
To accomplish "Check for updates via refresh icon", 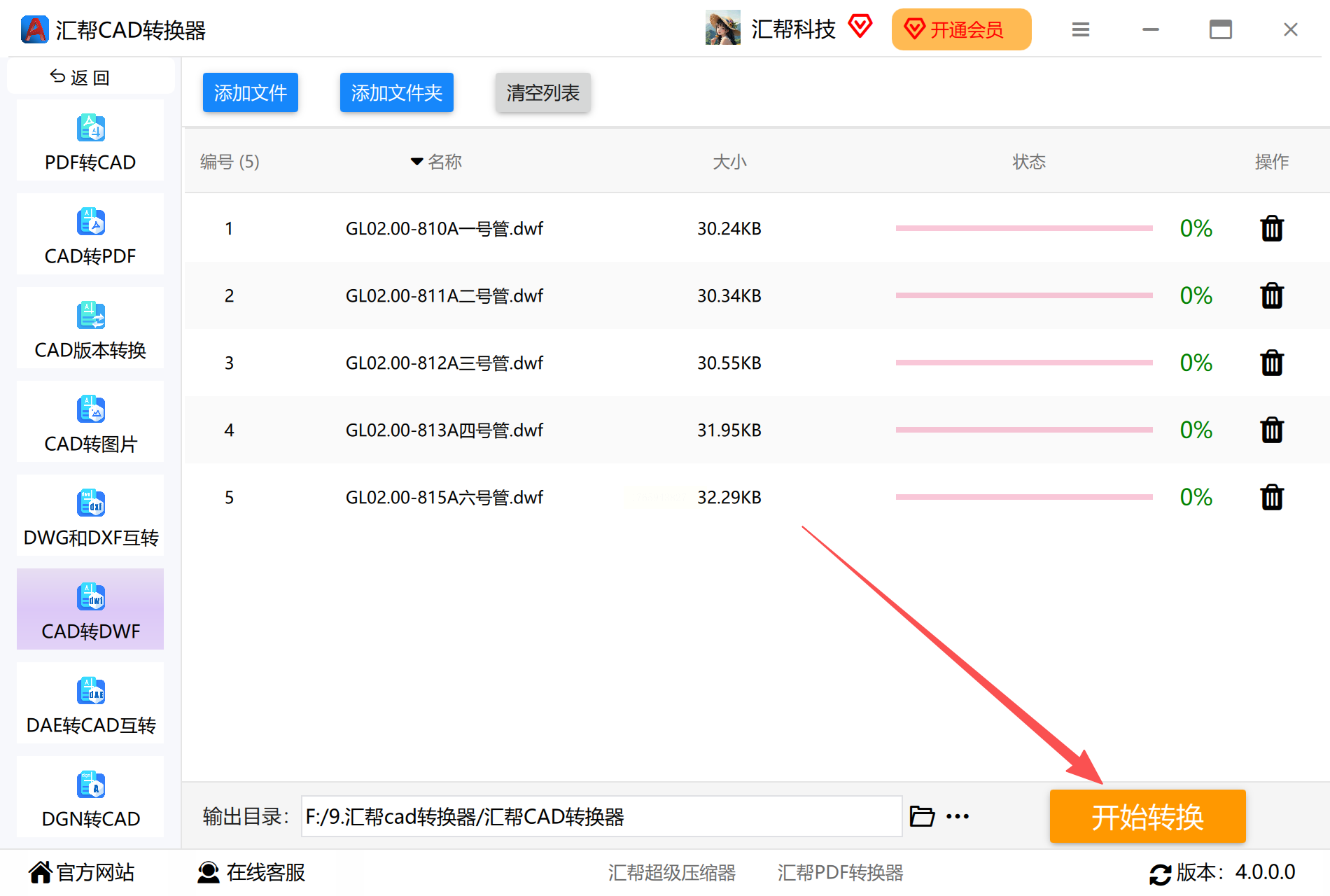I will (1160, 874).
